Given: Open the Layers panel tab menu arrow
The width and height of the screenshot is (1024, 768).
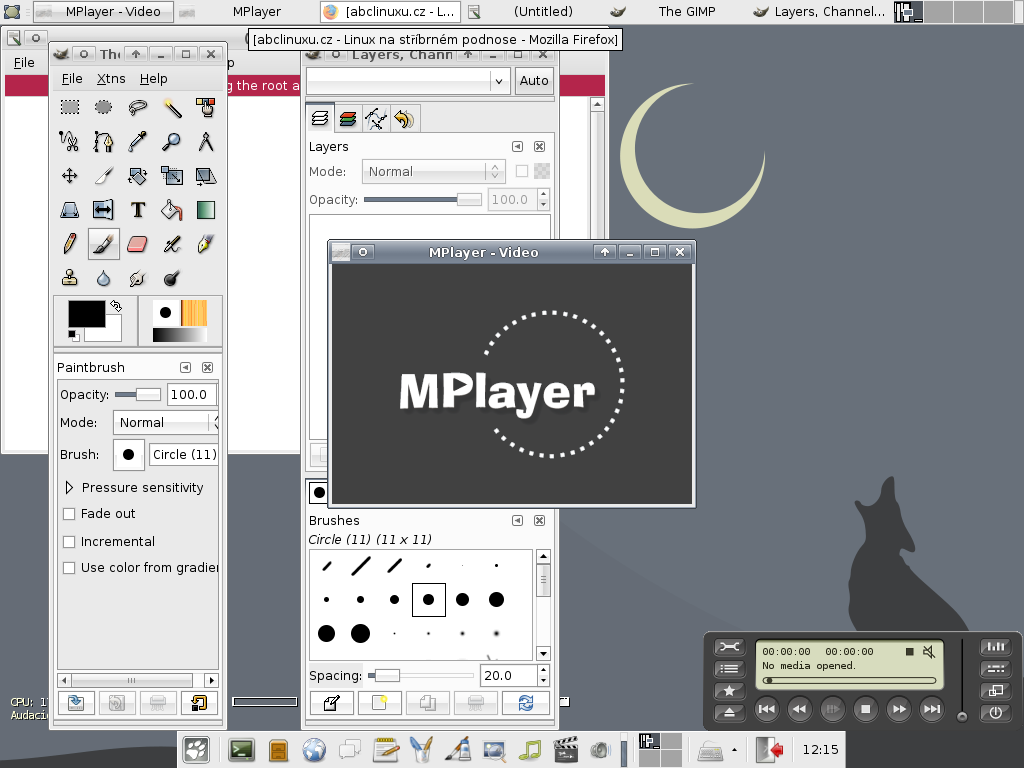Looking at the screenshot, I should 517,146.
